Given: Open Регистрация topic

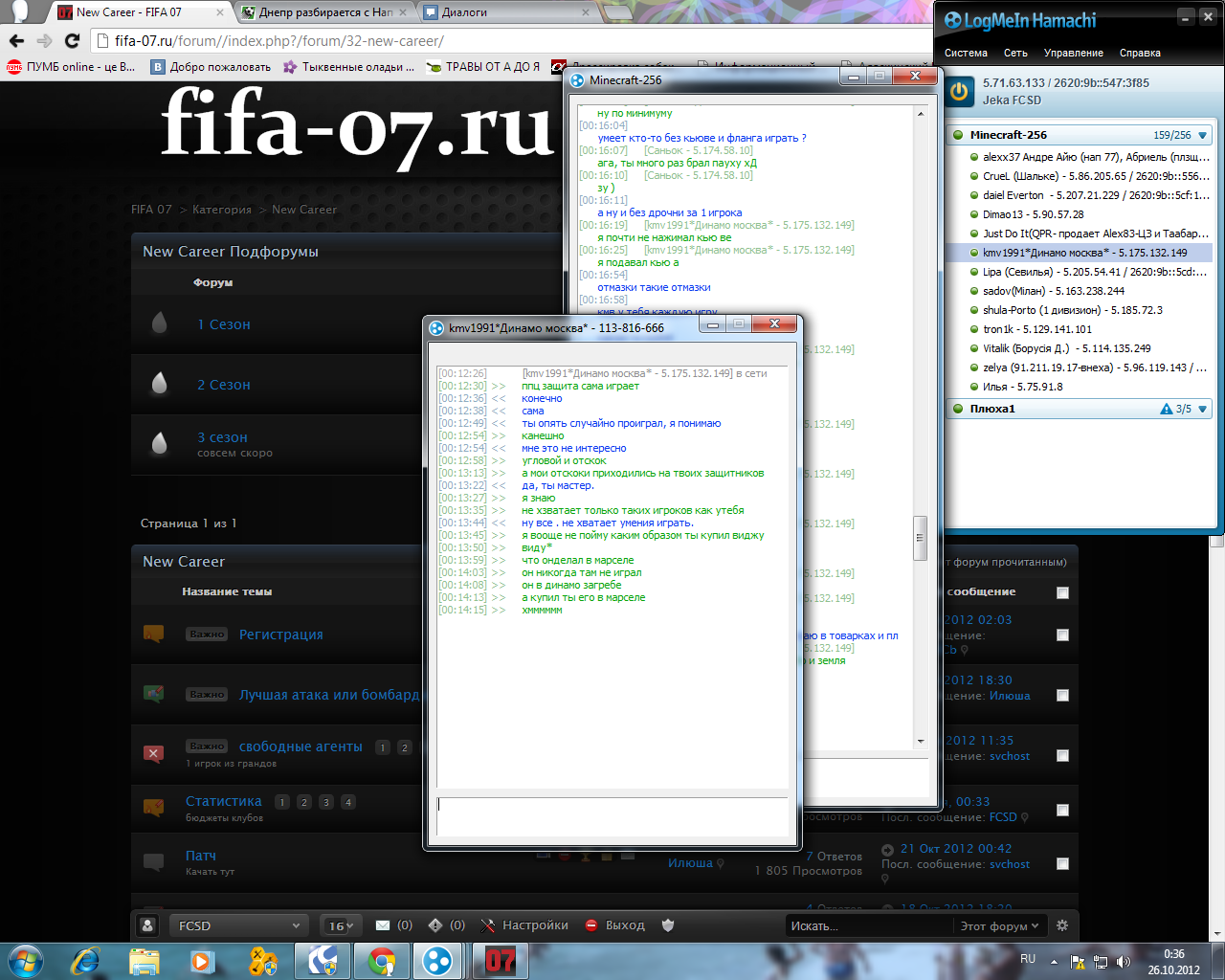Looking at the screenshot, I should click(x=280, y=635).
